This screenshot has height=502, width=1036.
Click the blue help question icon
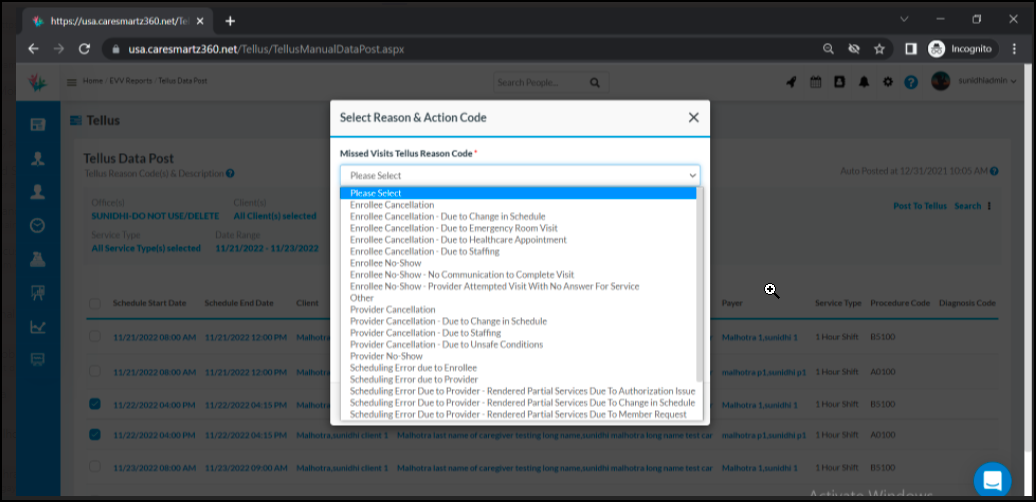click(x=911, y=82)
